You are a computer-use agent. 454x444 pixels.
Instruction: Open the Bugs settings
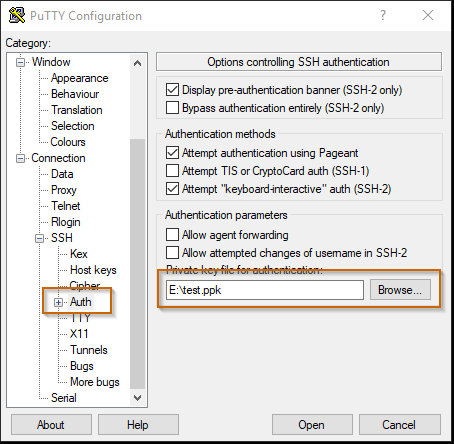point(82,366)
